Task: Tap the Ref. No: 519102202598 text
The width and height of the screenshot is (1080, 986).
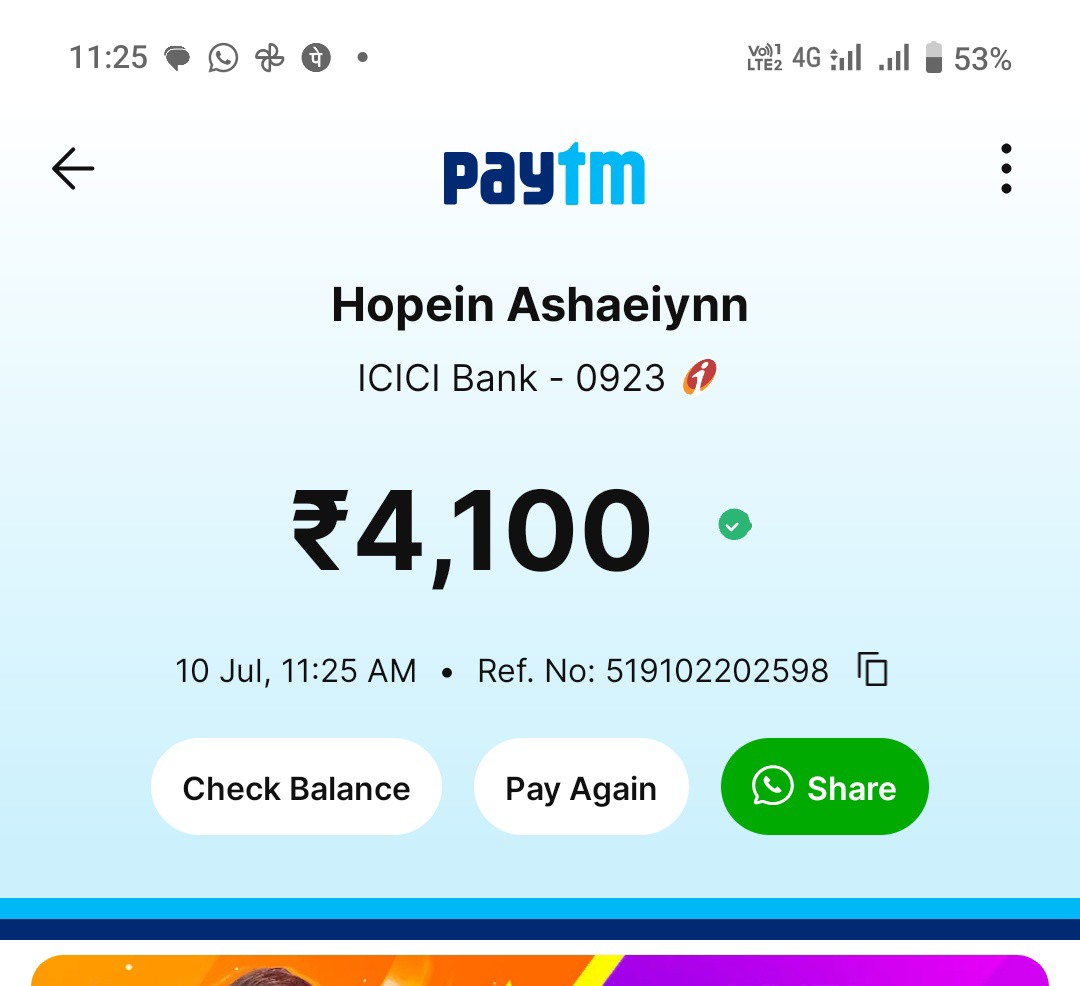Action: tap(653, 671)
